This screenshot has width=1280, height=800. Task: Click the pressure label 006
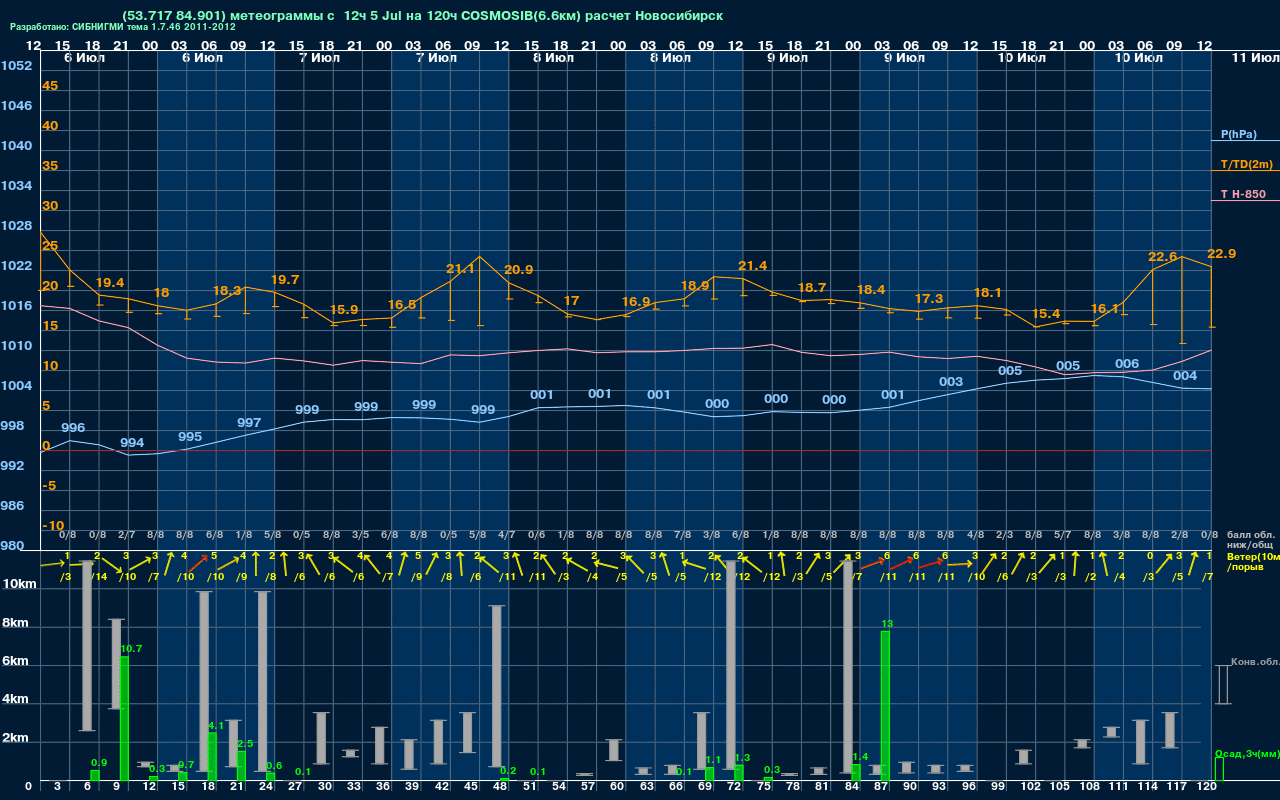(1127, 364)
